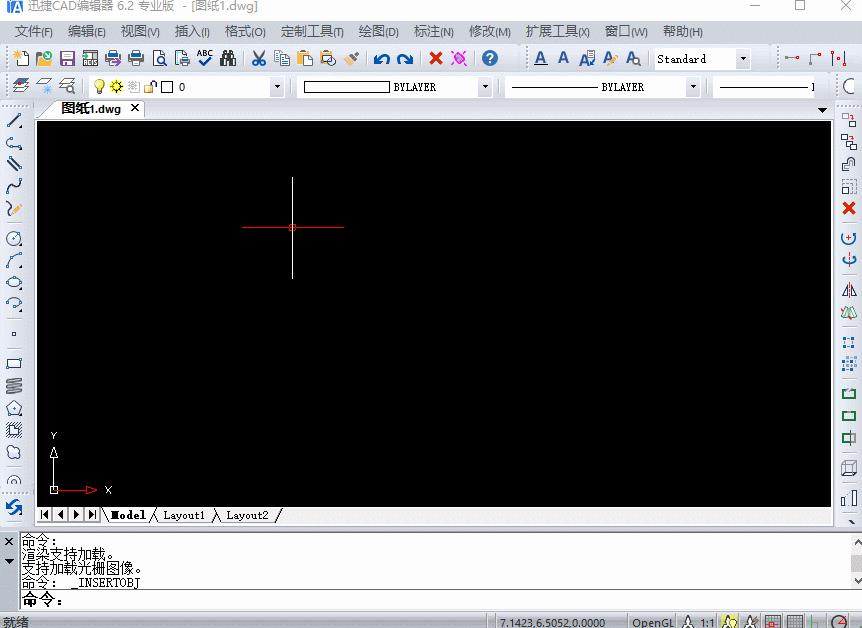Expand the document tabs list arrow
862x628 pixels.
[x=822, y=110]
